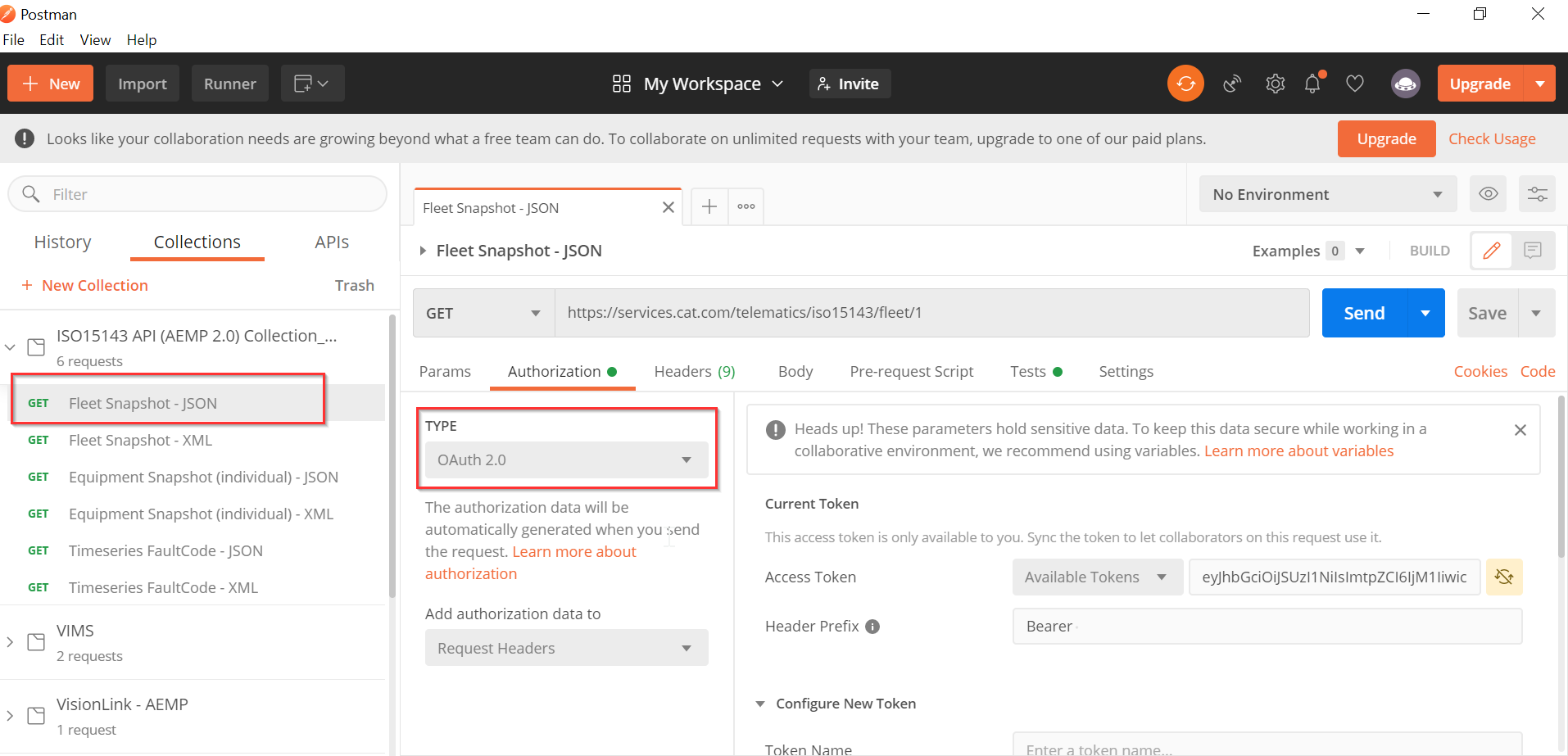Collapse the ISO15143 API collection
Viewport: 1568px width, 756px height.
pyautogui.click(x=10, y=347)
